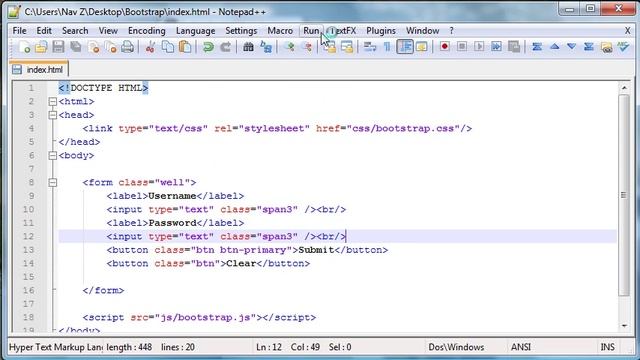Open the Language menu
Viewport: 640px width, 360px height.
(x=196, y=31)
